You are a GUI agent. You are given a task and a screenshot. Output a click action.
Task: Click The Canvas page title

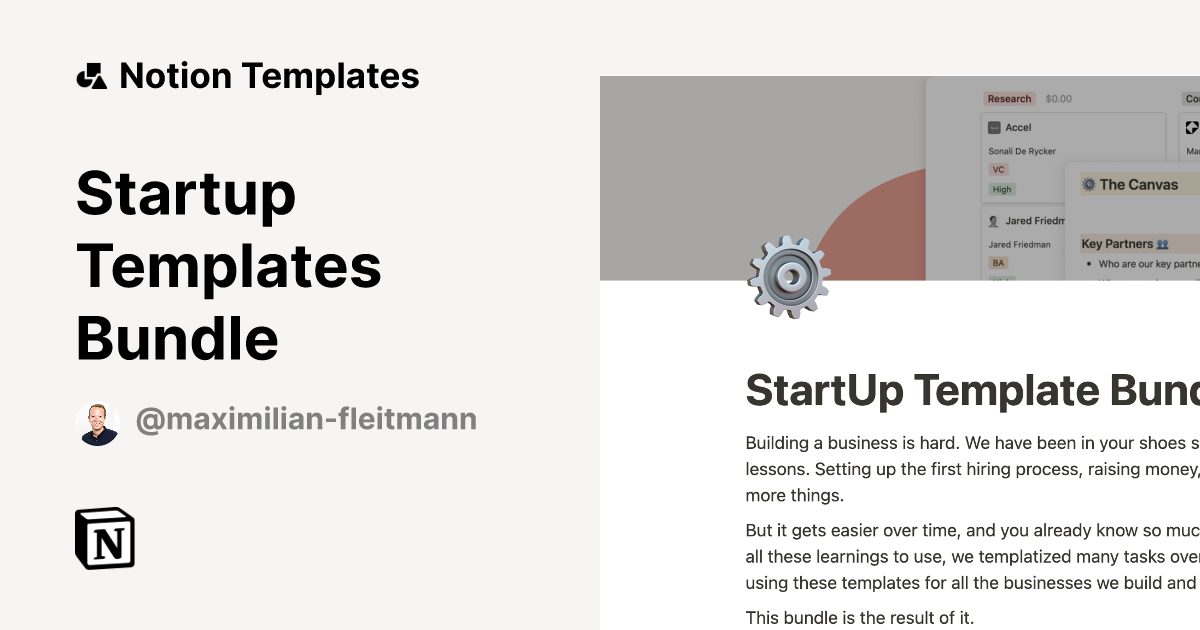[x=1139, y=184]
